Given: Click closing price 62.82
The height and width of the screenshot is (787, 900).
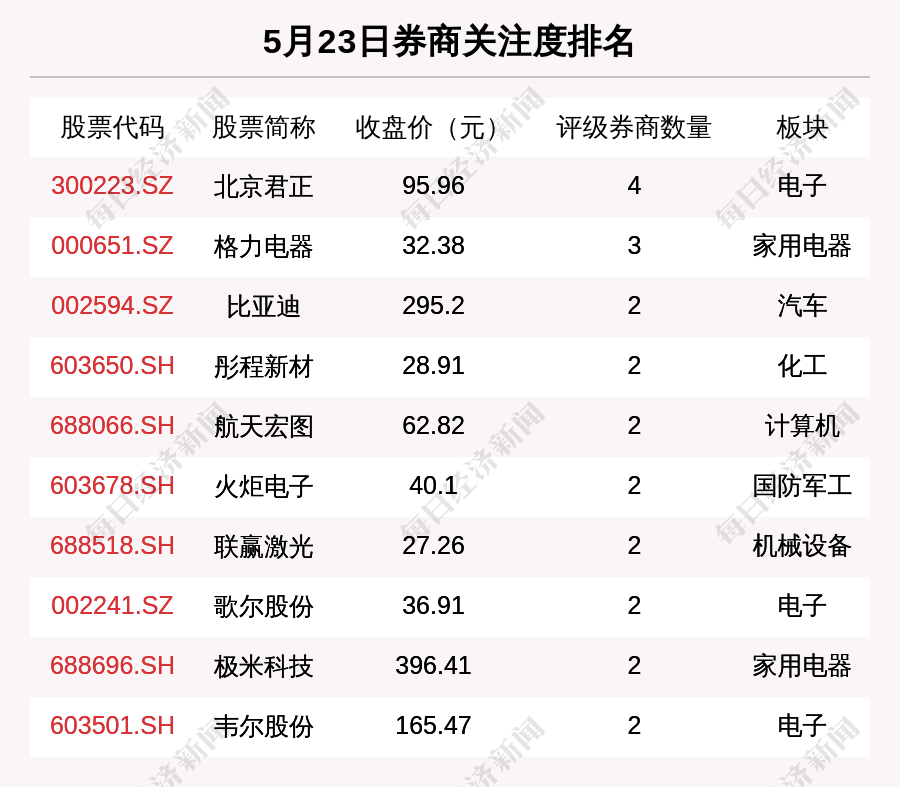Looking at the screenshot, I should [433, 426].
